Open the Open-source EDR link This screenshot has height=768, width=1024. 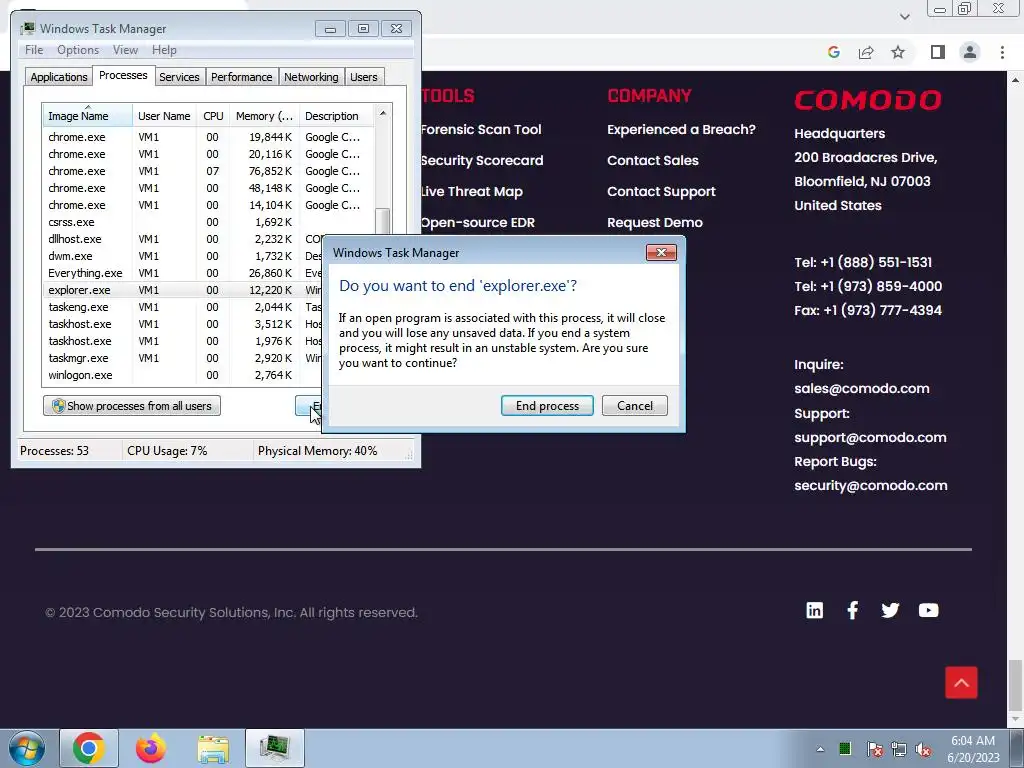tap(478, 223)
